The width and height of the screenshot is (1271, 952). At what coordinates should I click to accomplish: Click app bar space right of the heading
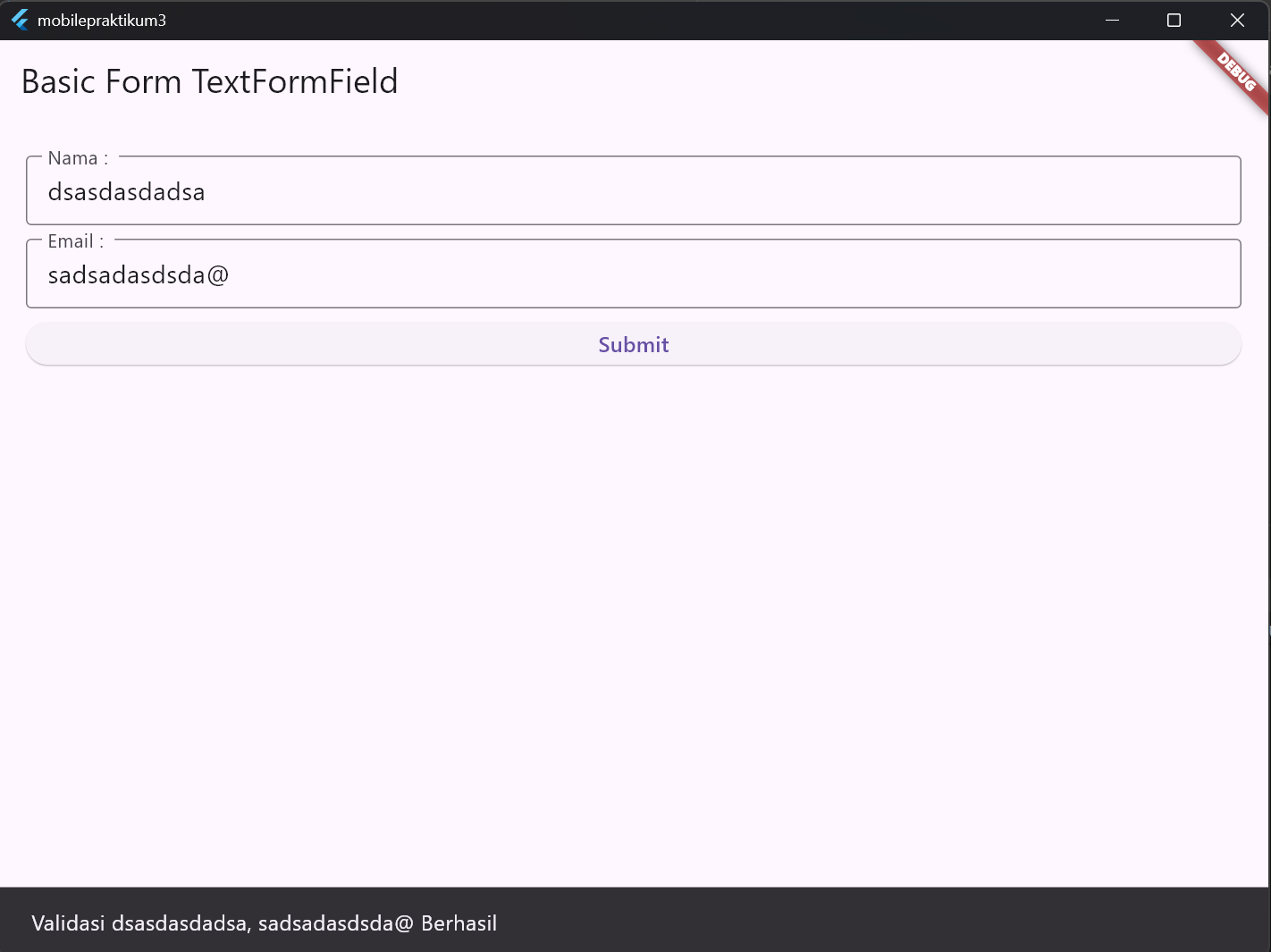pos(760,81)
